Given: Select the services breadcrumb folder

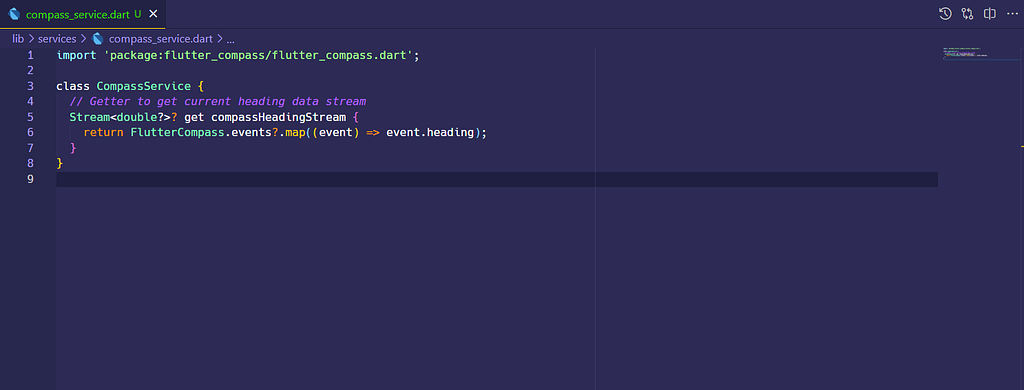Looking at the screenshot, I should coord(57,39).
